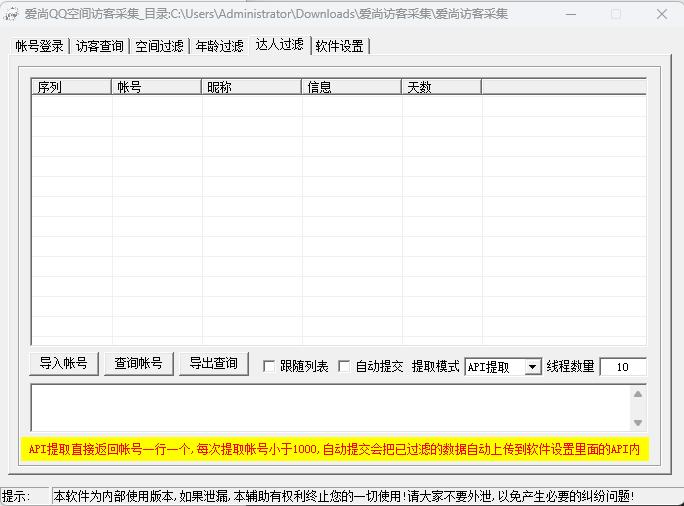Open the 访客查询 tab
This screenshot has height=506, width=684.
(100, 46)
